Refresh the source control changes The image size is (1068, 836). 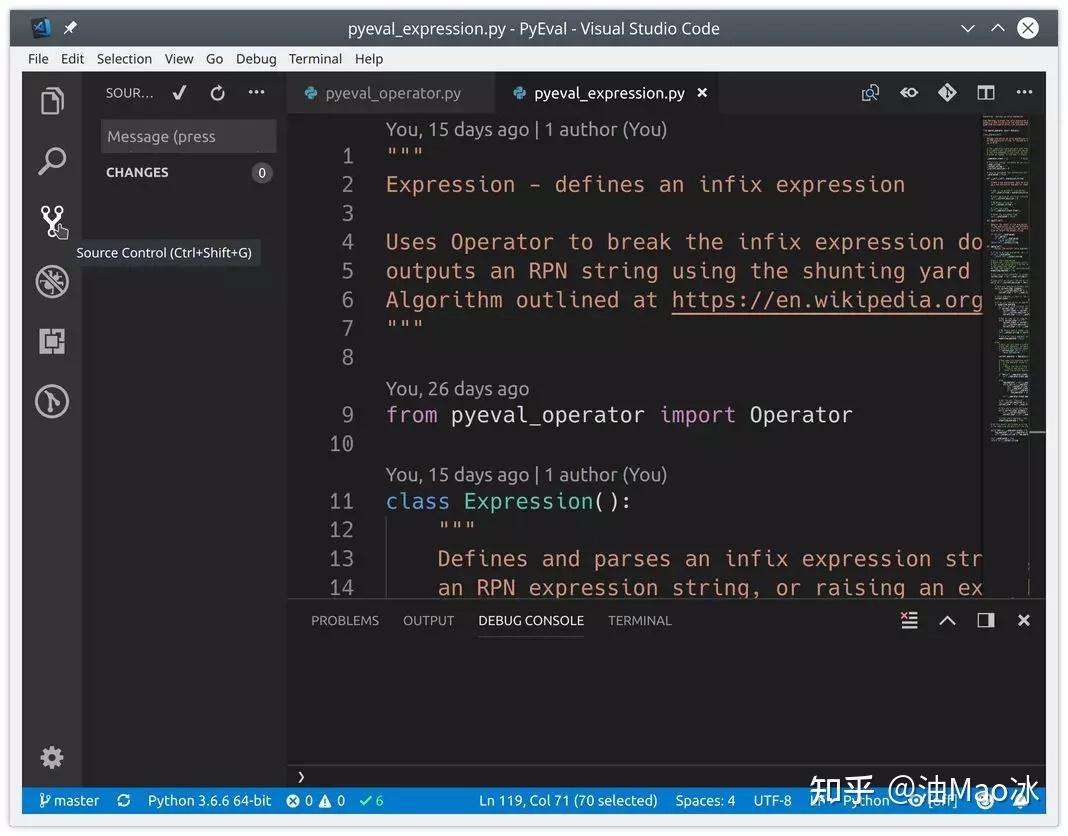(217, 92)
